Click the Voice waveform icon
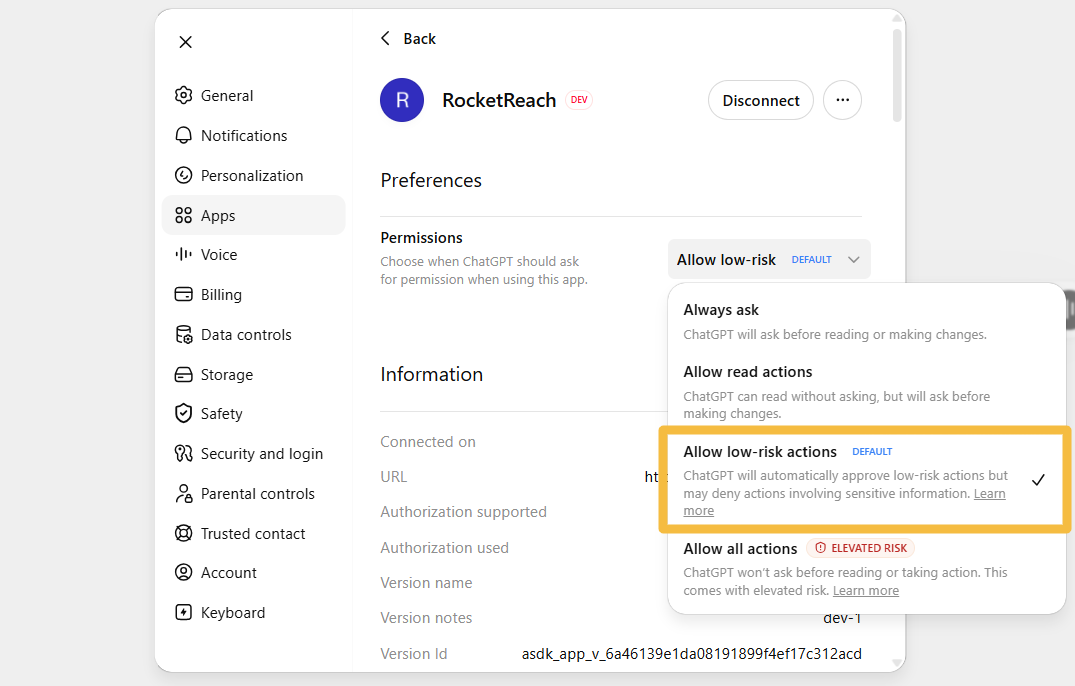The height and width of the screenshot is (686, 1075). [183, 254]
